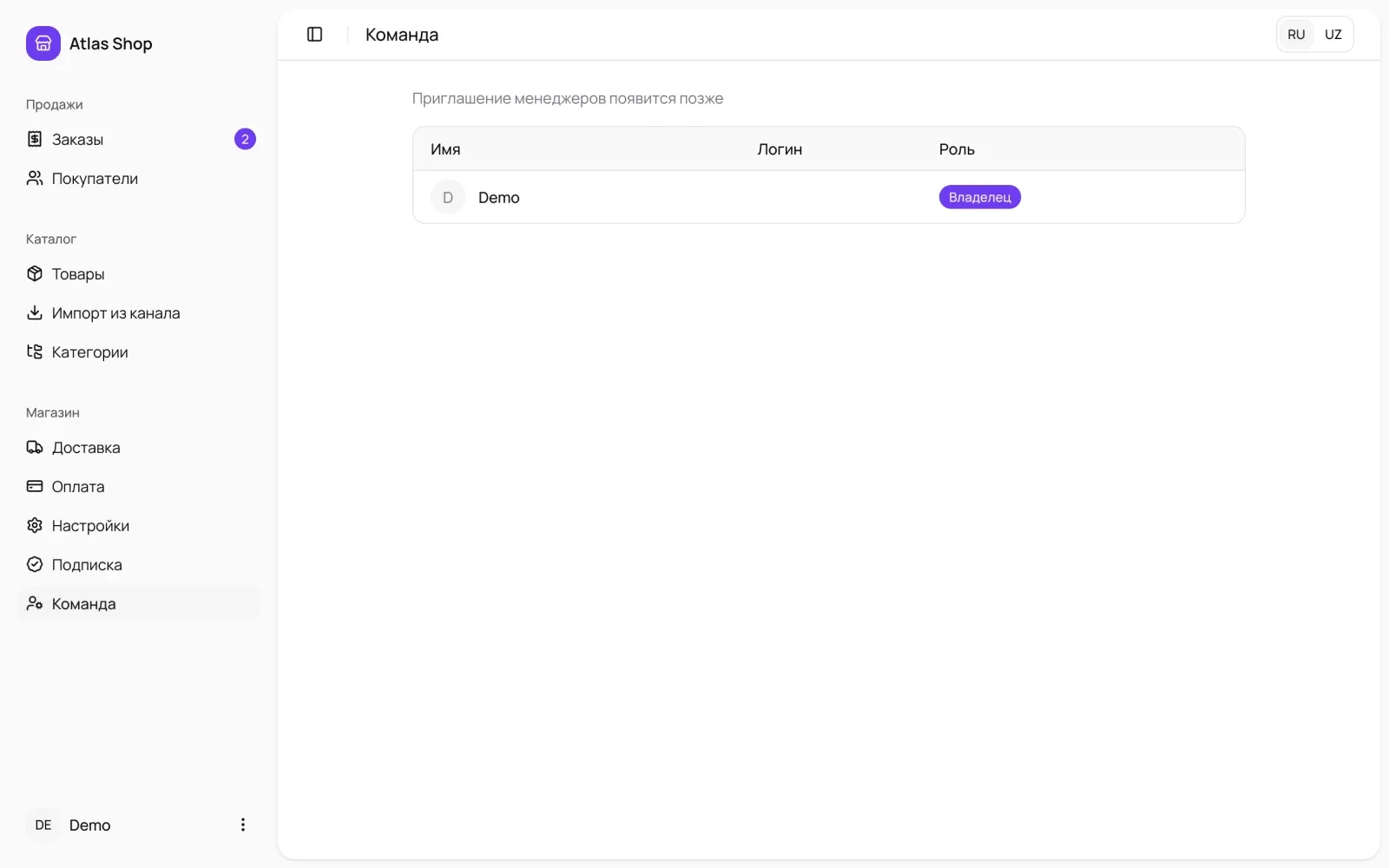Click the Логин column header
The width and height of the screenshot is (1389, 868).
pyautogui.click(x=780, y=149)
